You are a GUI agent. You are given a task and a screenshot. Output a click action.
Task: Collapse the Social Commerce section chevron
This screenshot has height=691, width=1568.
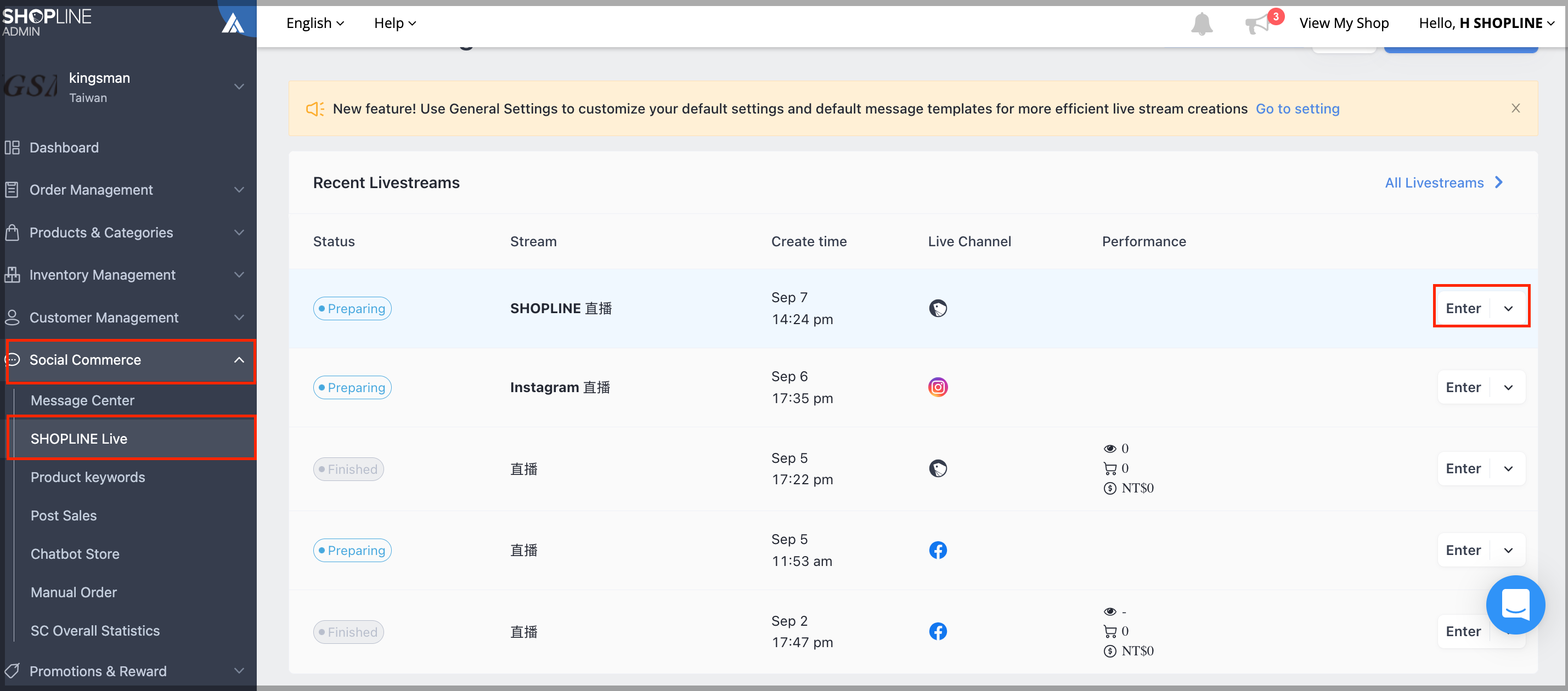pyautogui.click(x=239, y=360)
